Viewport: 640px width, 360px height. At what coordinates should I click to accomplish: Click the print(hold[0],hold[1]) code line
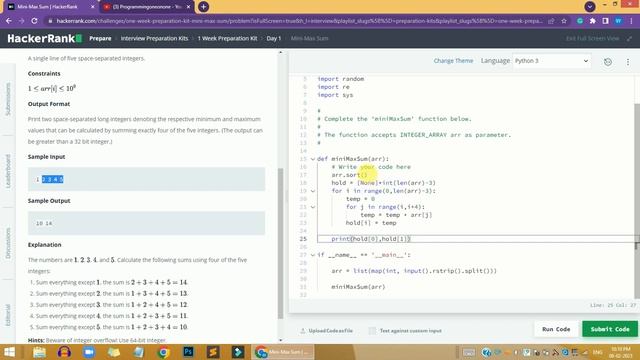coord(370,239)
